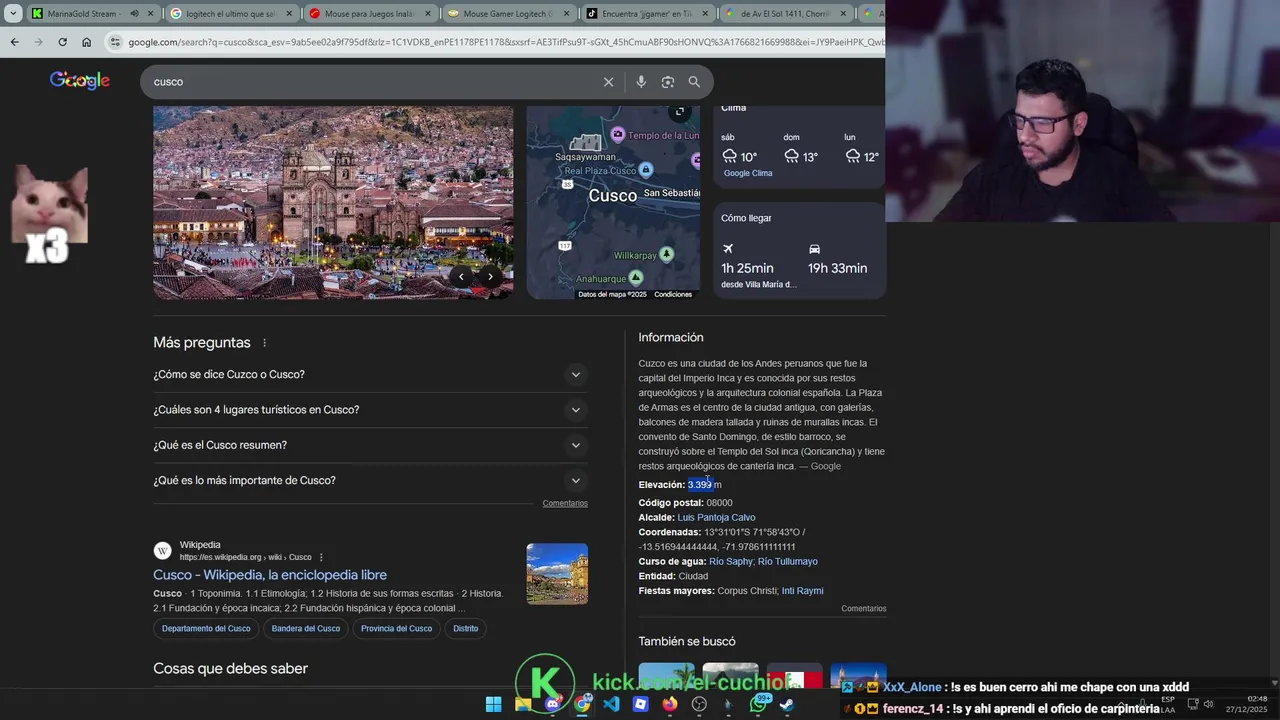The width and height of the screenshot is (1280, 720).
Task: Open the Wikipedia result thumbnail image
Action: point(557,574)
